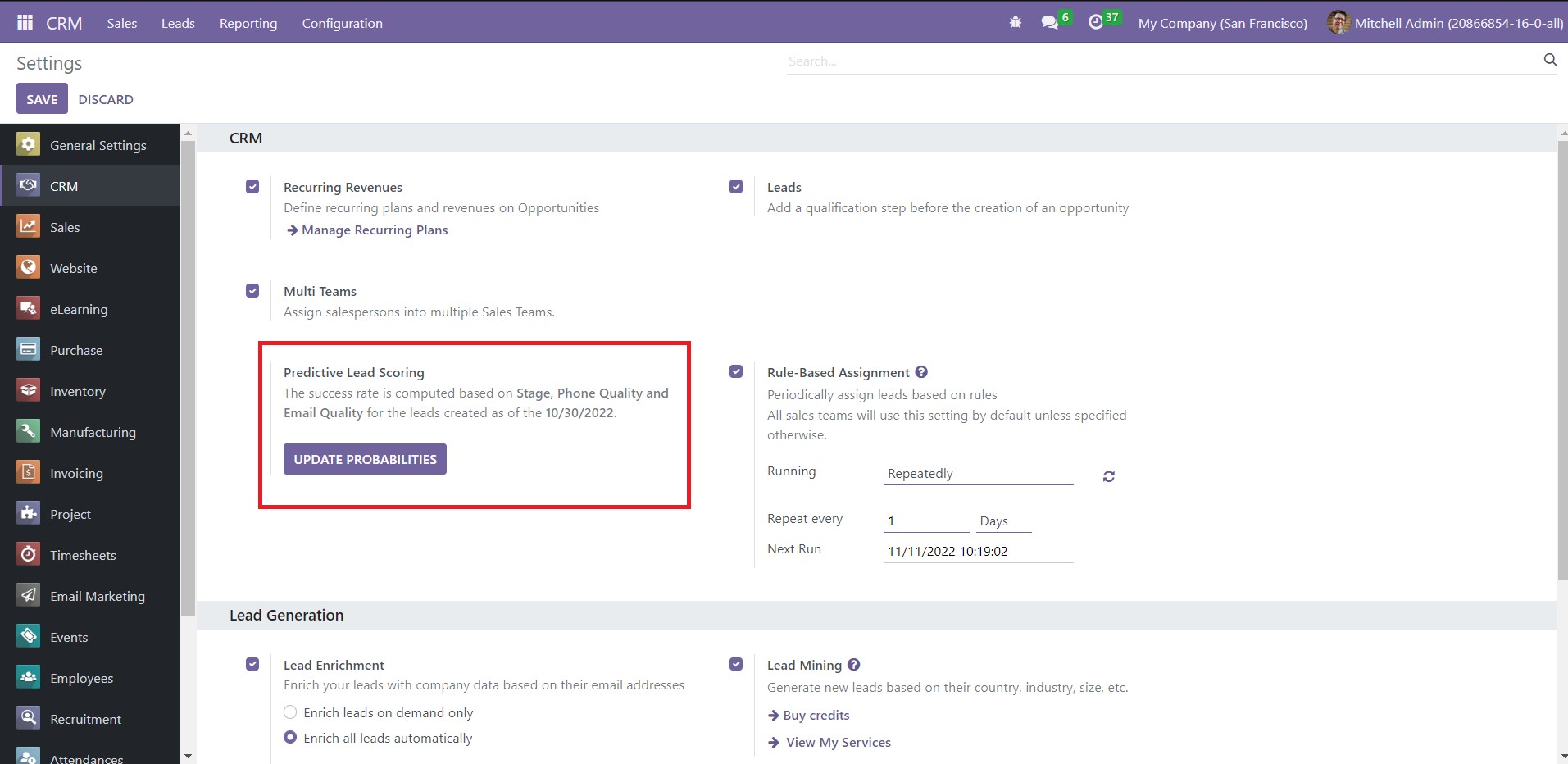The width and height of the screenshot is (1568, 764).
Task: Open My Company (San Francisco) switcher
Action: tap(1222, 23)
